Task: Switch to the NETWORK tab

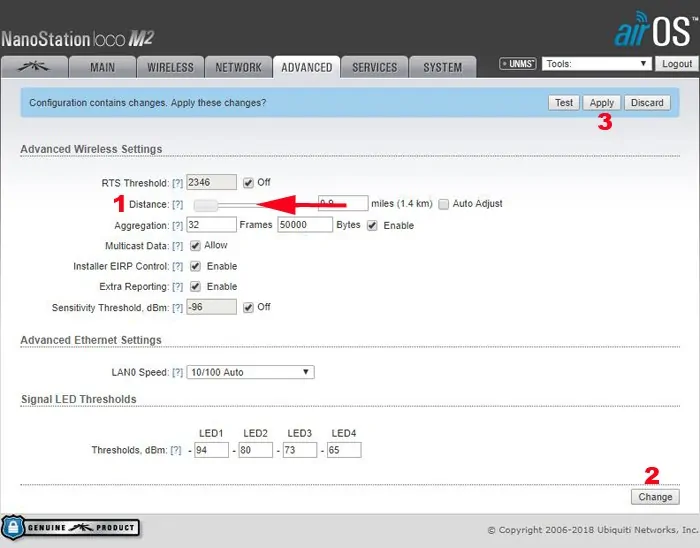Action: pos(238,67)
